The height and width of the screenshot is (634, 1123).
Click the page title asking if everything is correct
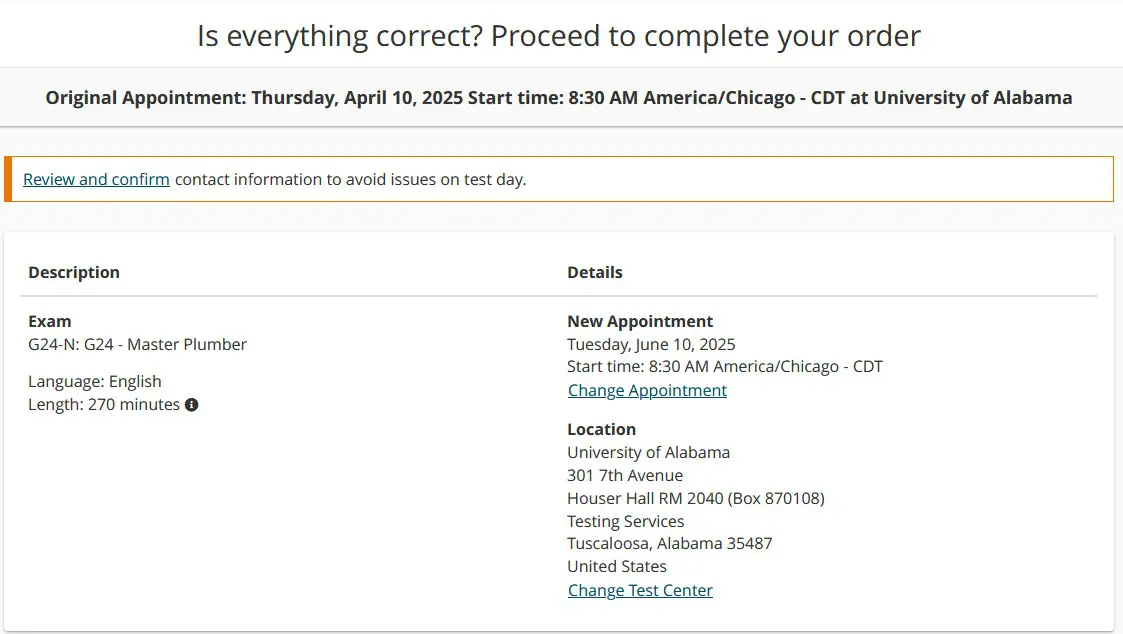561,35
